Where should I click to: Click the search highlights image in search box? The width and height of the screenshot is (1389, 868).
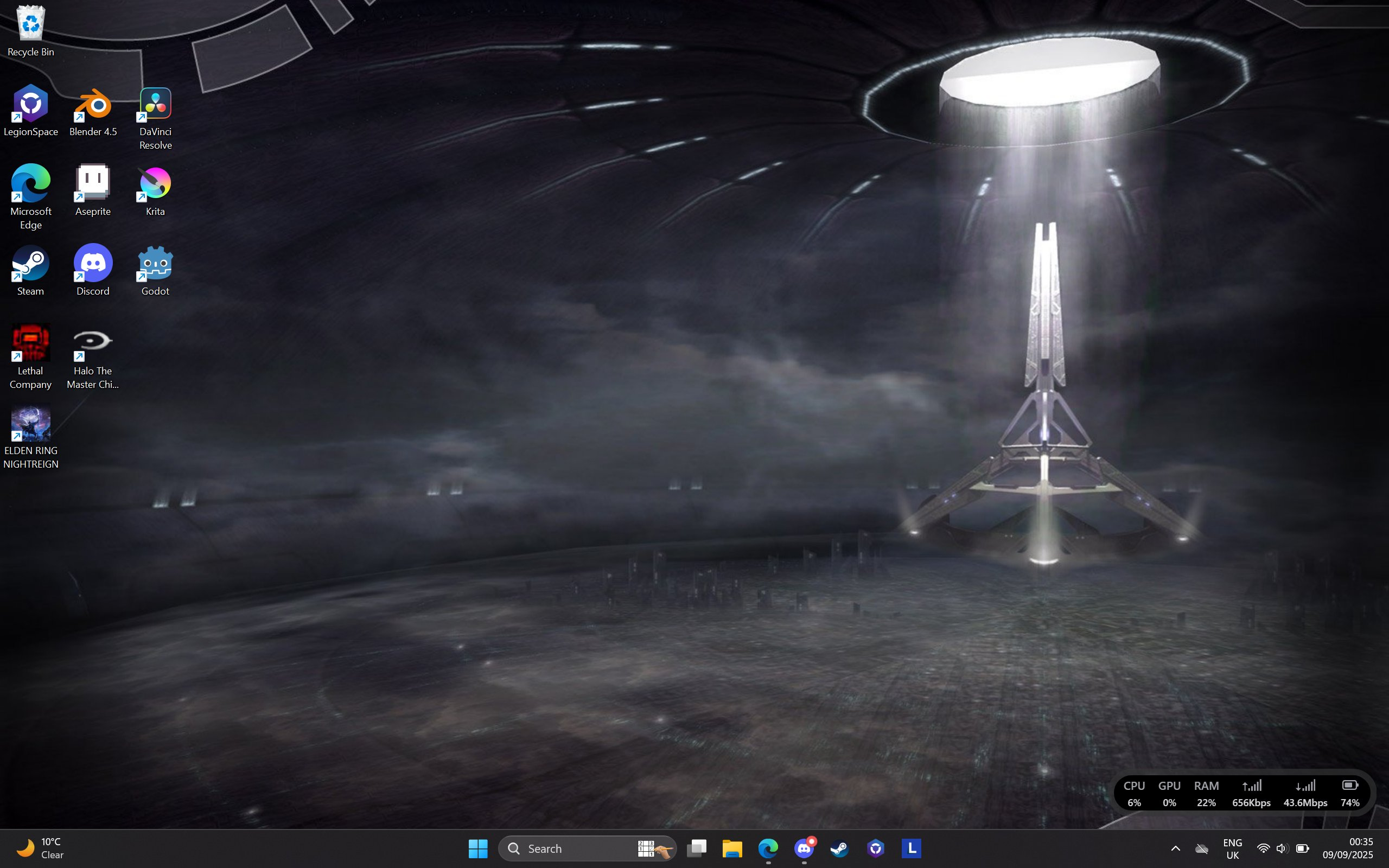(654, 848)
